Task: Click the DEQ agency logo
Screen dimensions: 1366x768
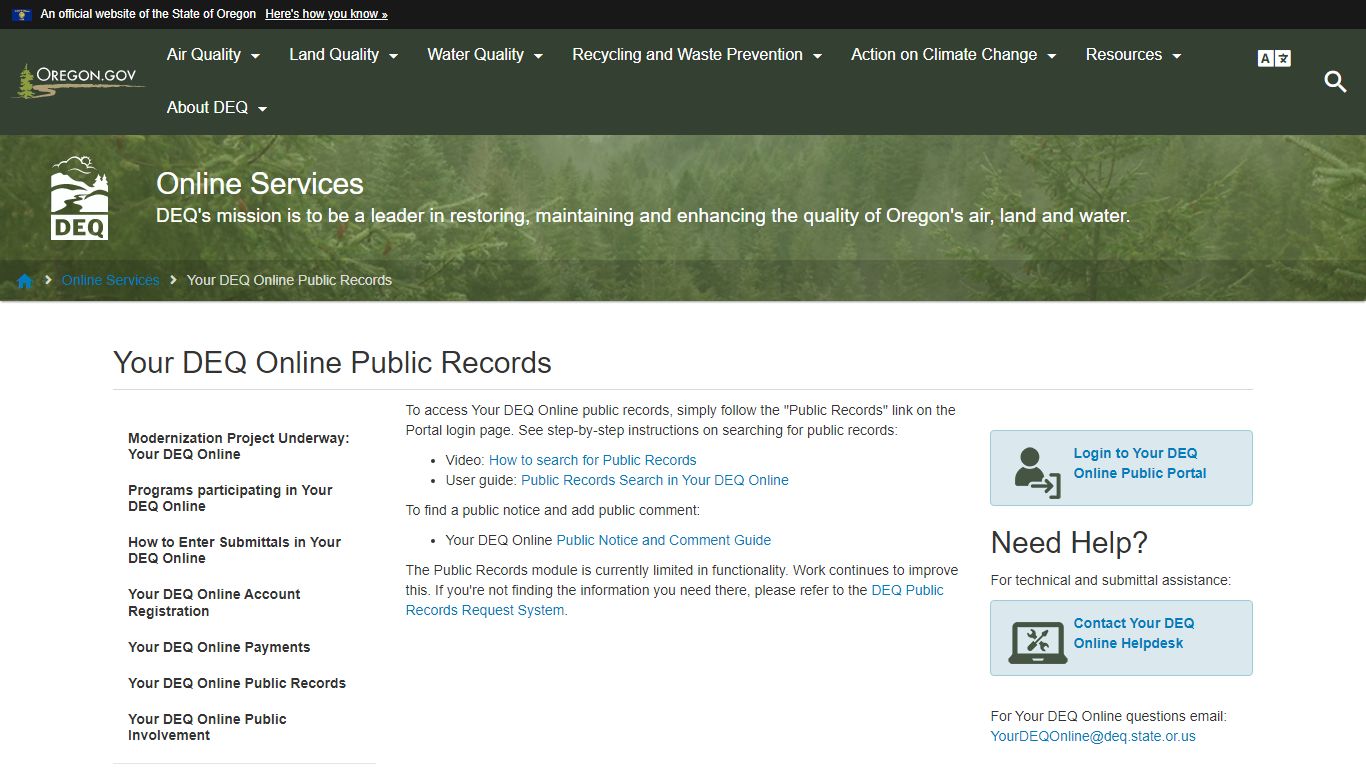Action: tap(79, 198)
